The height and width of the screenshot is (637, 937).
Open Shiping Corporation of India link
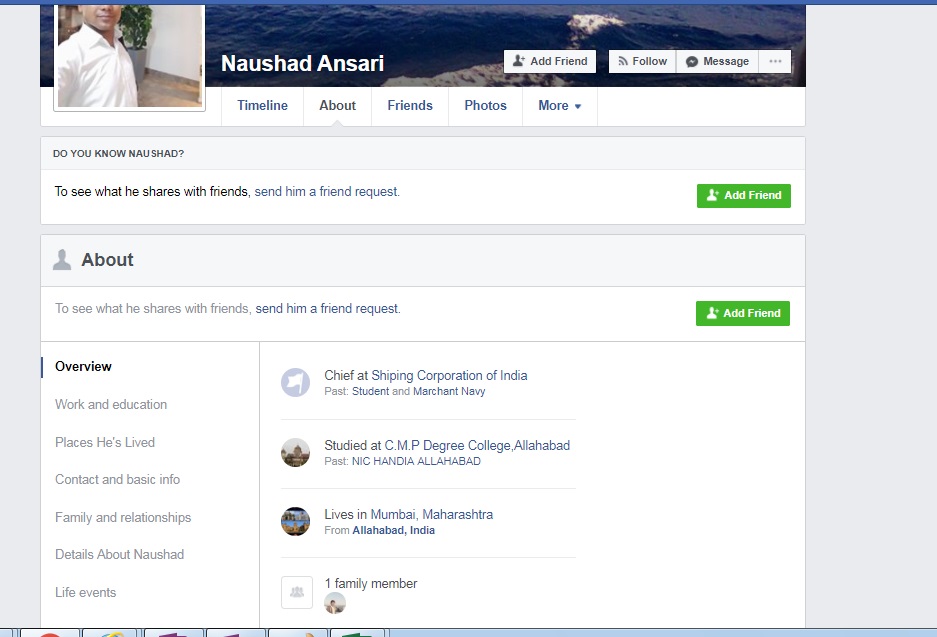click(449, 376)
